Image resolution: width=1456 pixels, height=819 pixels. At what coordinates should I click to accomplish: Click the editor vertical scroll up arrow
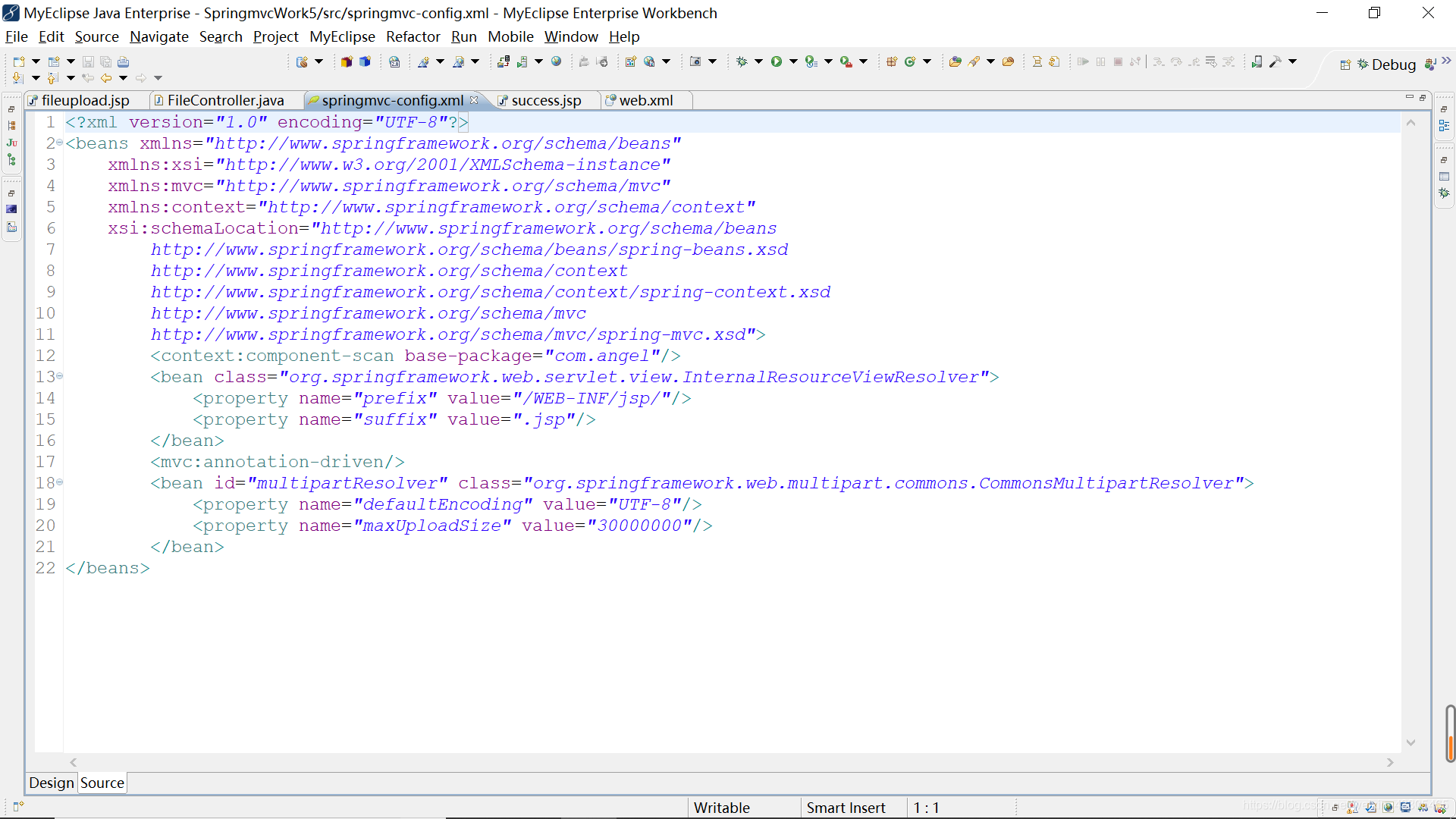coord(1410,122)
